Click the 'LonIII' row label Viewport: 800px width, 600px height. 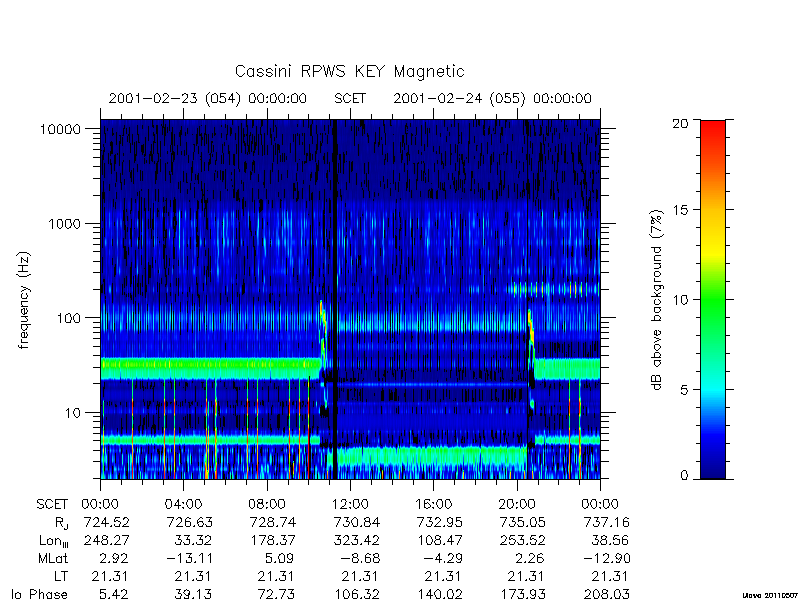pyautogui.click(x=54, y=541)
